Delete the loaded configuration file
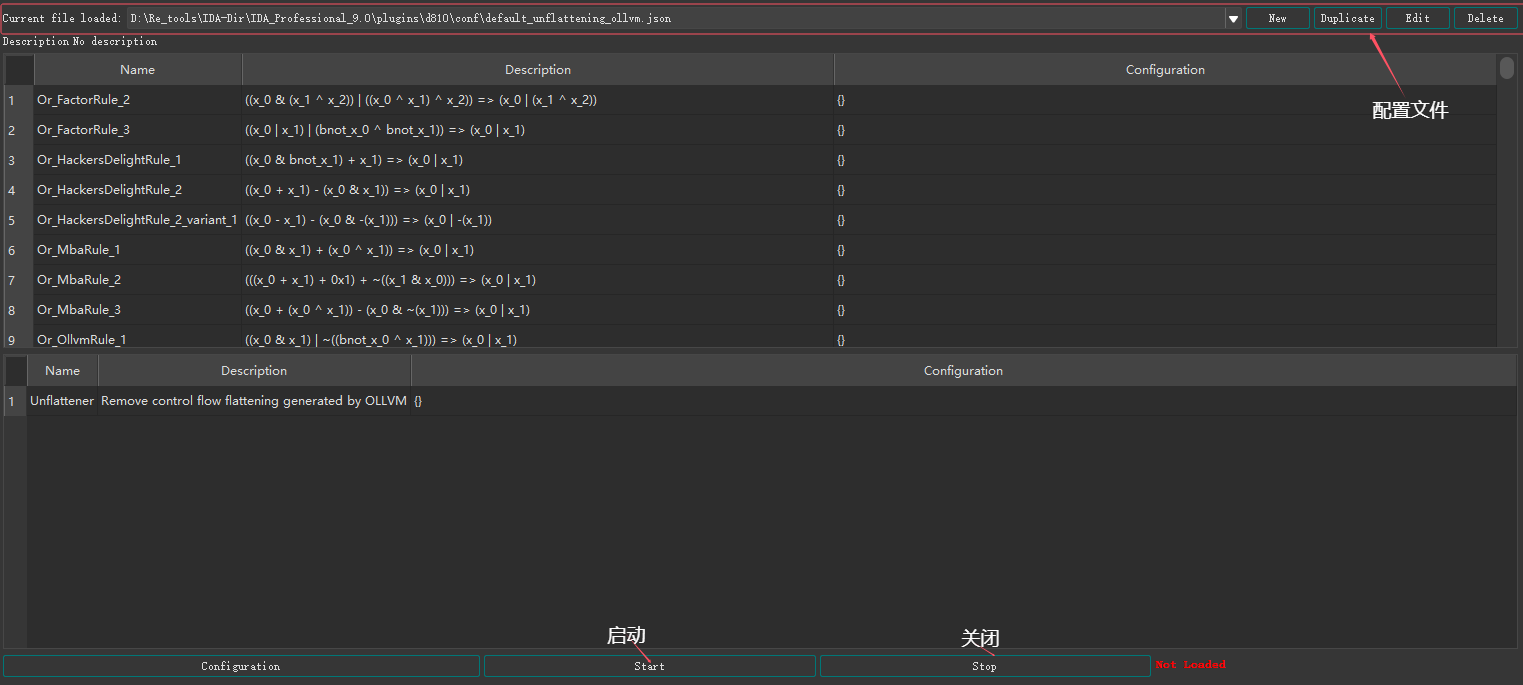Image resolution: width=1523 pixels, height=685 pixels. coord(1485,18)
